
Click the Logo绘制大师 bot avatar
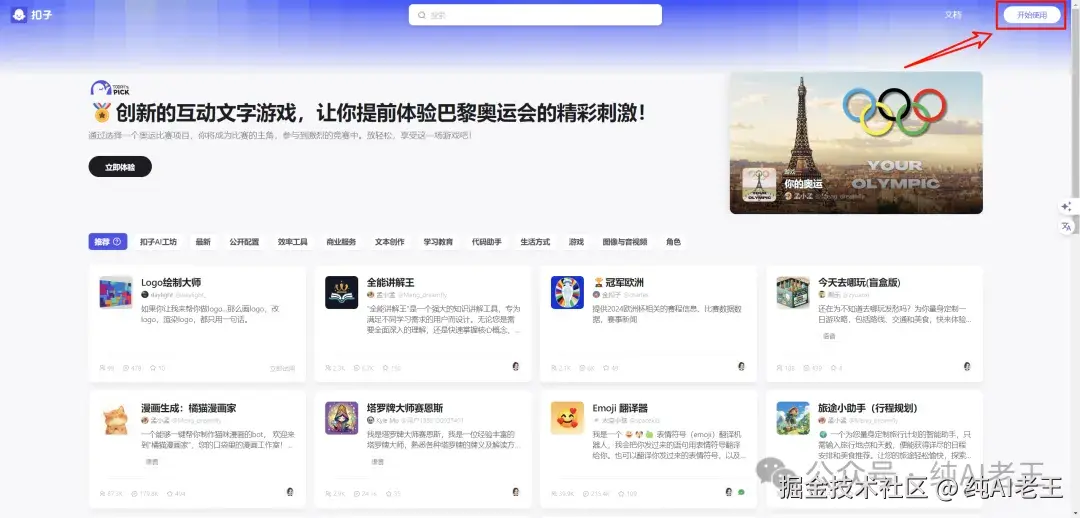[x=116, y=292]
